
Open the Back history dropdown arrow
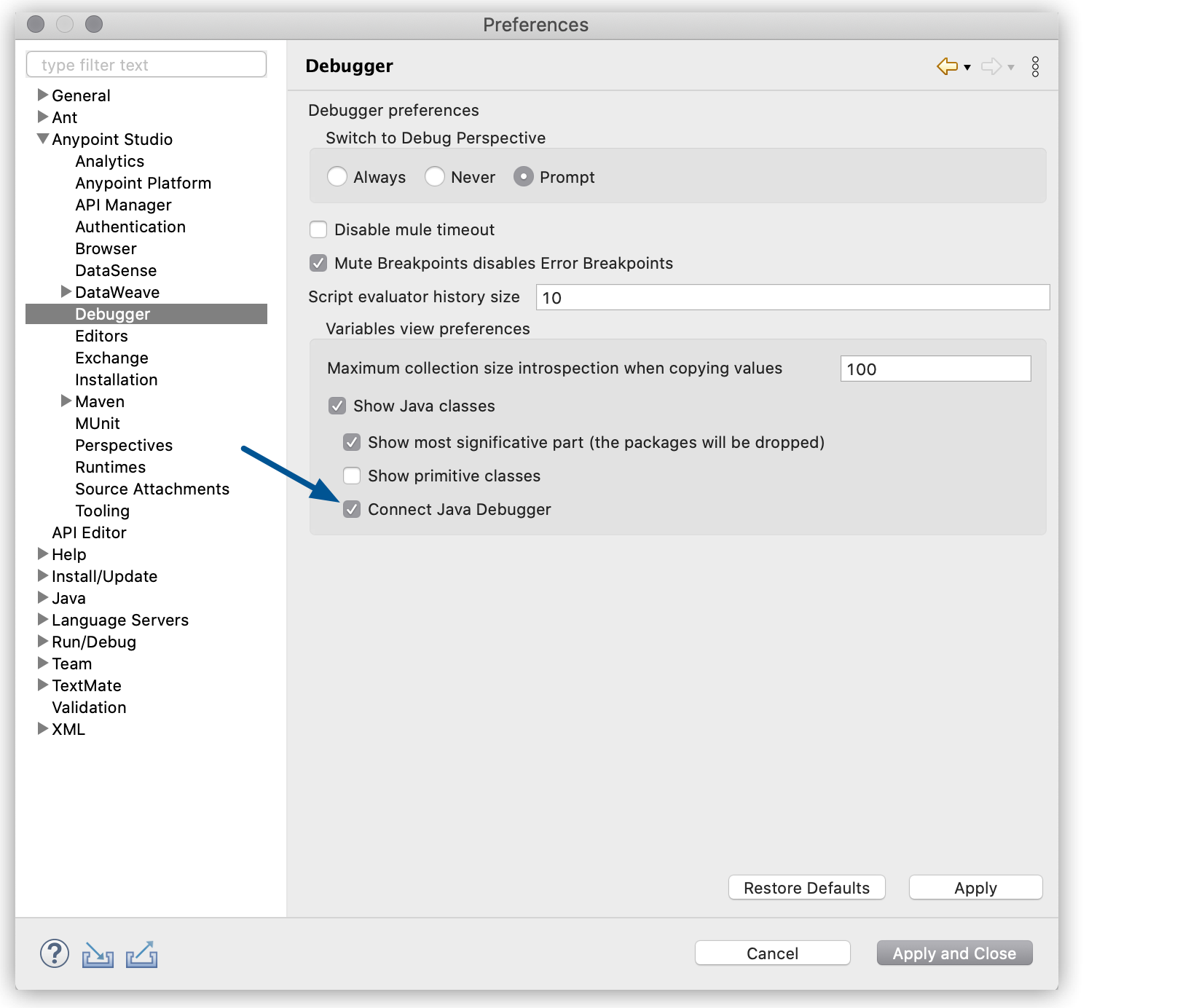[967, 68]
